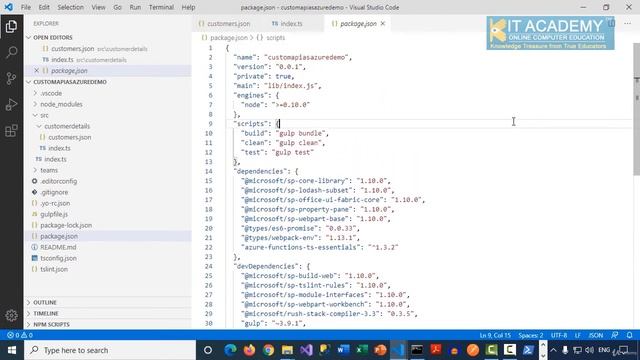Expand the Outline panel
The width and height of the screenshot is (640, 360).
108,302
